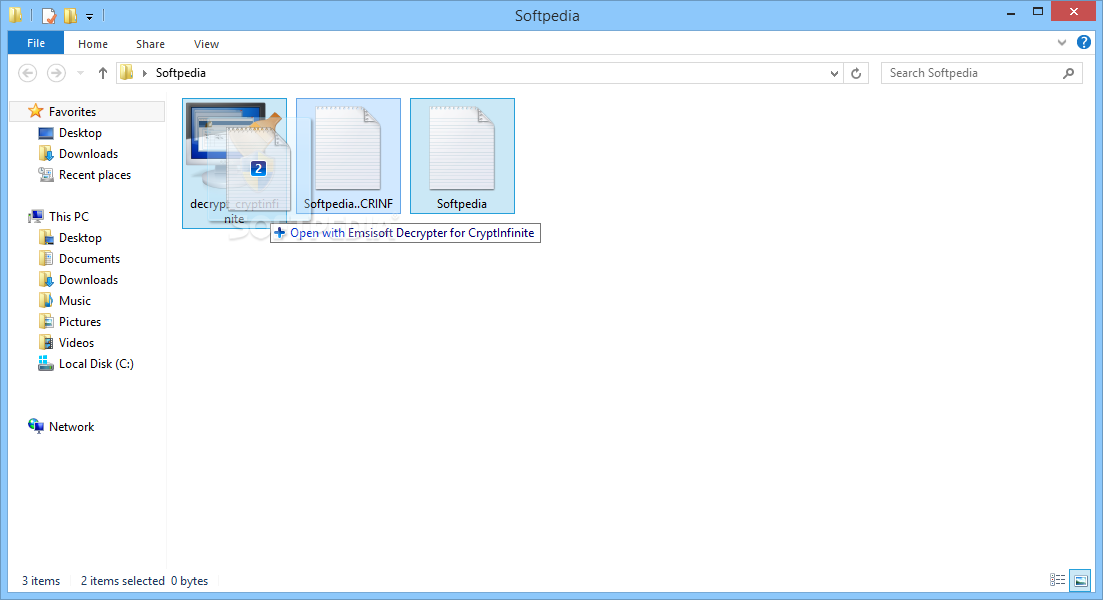Click the Network globe icon
Image resolution: width=1103 pixels, height=600 pixels.
pos(35,426)
